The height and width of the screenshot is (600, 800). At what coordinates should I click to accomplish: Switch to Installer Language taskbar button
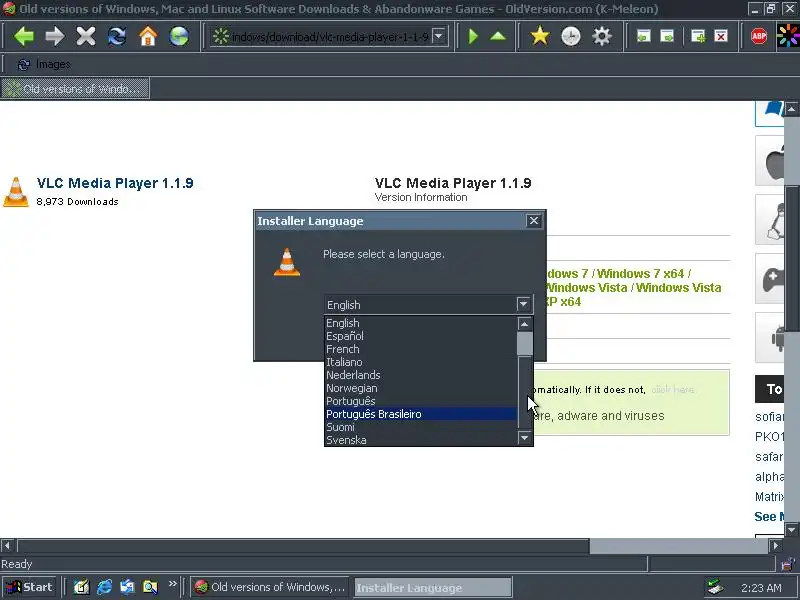[x=433, y=587]
